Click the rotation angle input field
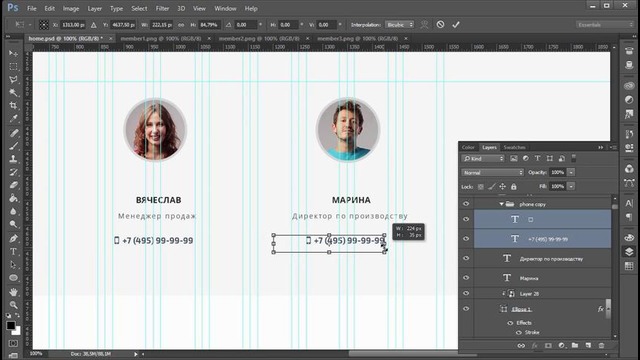 coord(246,24)
